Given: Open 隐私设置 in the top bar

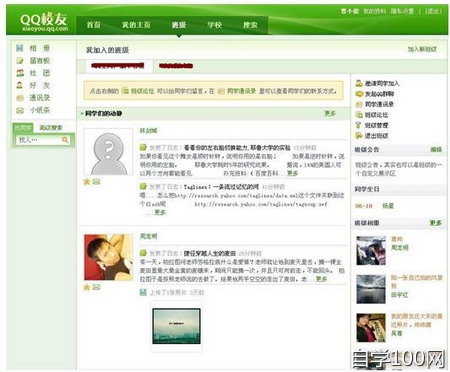Looking at the screenshot, I should click(x=402, y=11).
